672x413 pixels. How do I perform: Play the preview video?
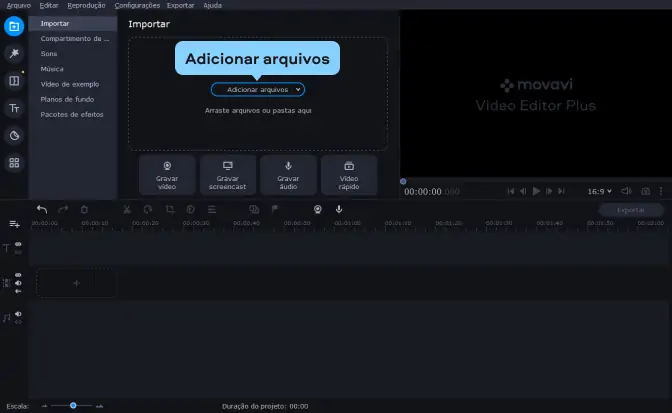(x=536, y=191)
